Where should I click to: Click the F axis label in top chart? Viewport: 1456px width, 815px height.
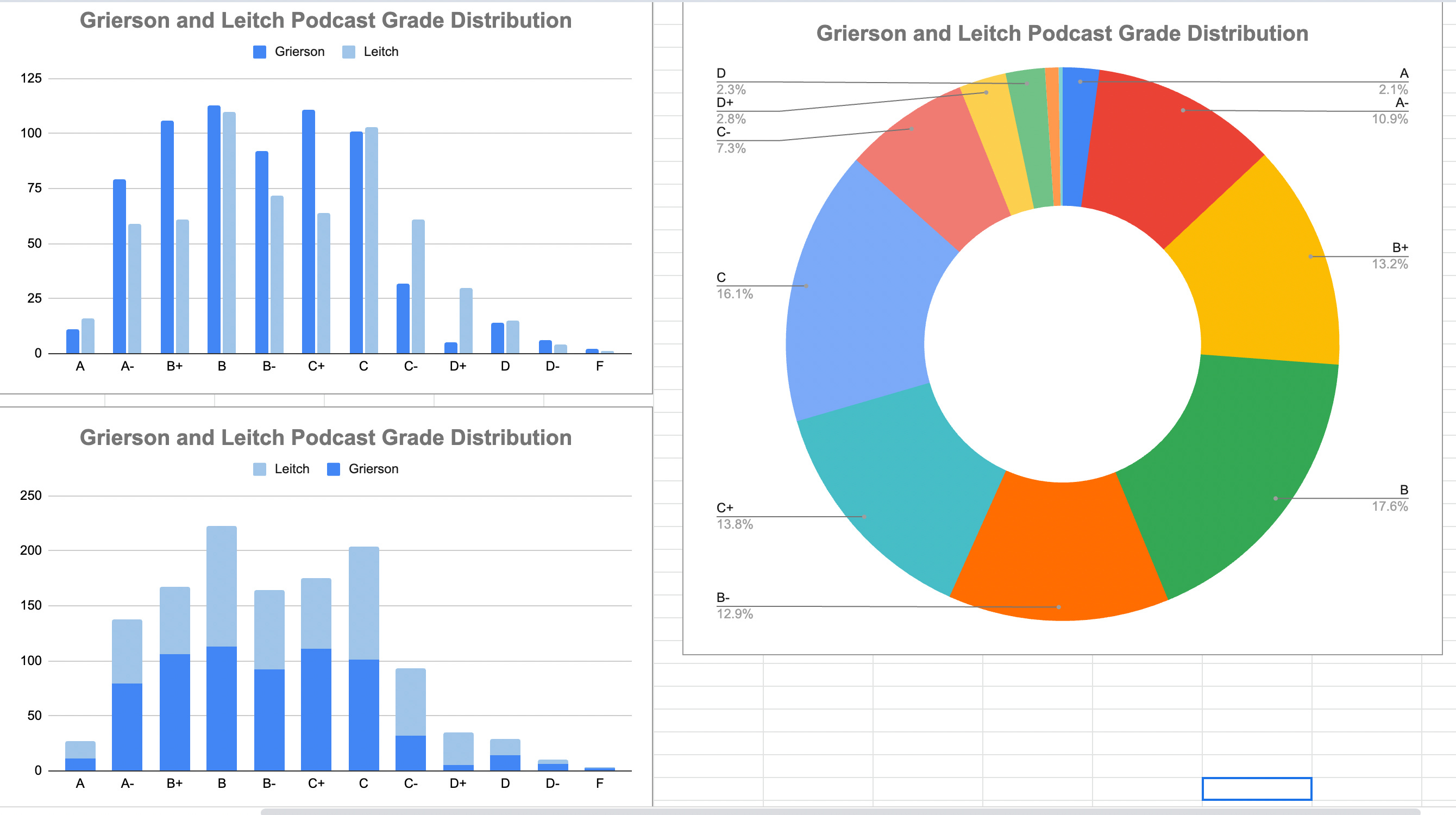600,366
